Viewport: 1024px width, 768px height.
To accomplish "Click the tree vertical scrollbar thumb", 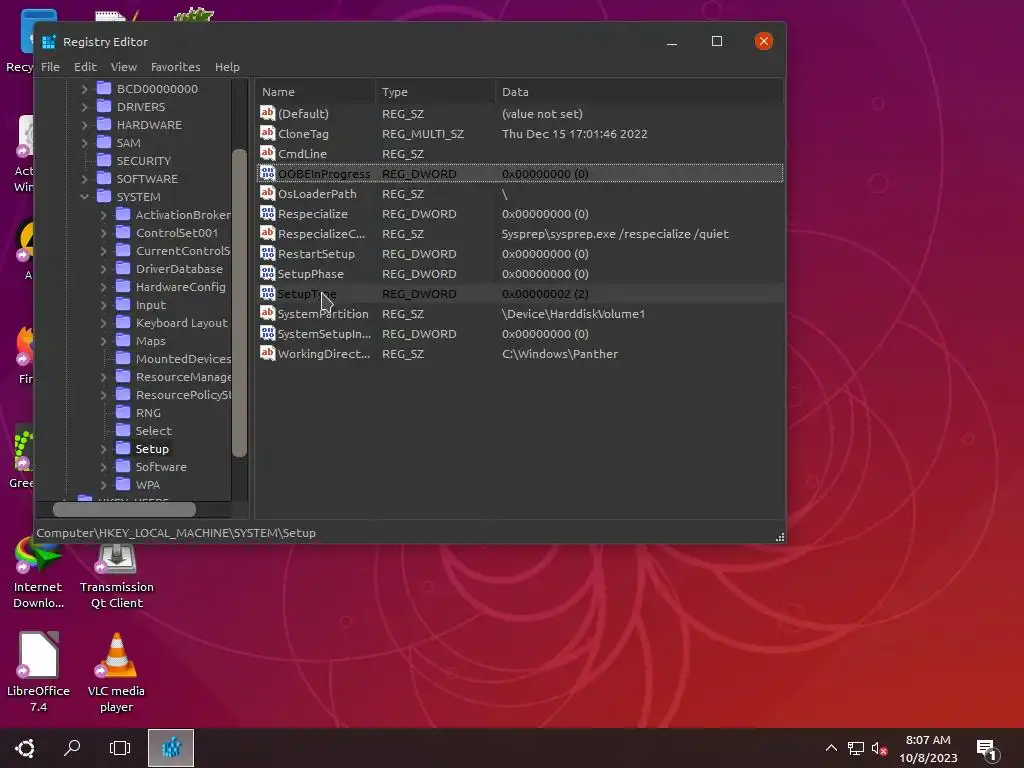I will [239, 303].
